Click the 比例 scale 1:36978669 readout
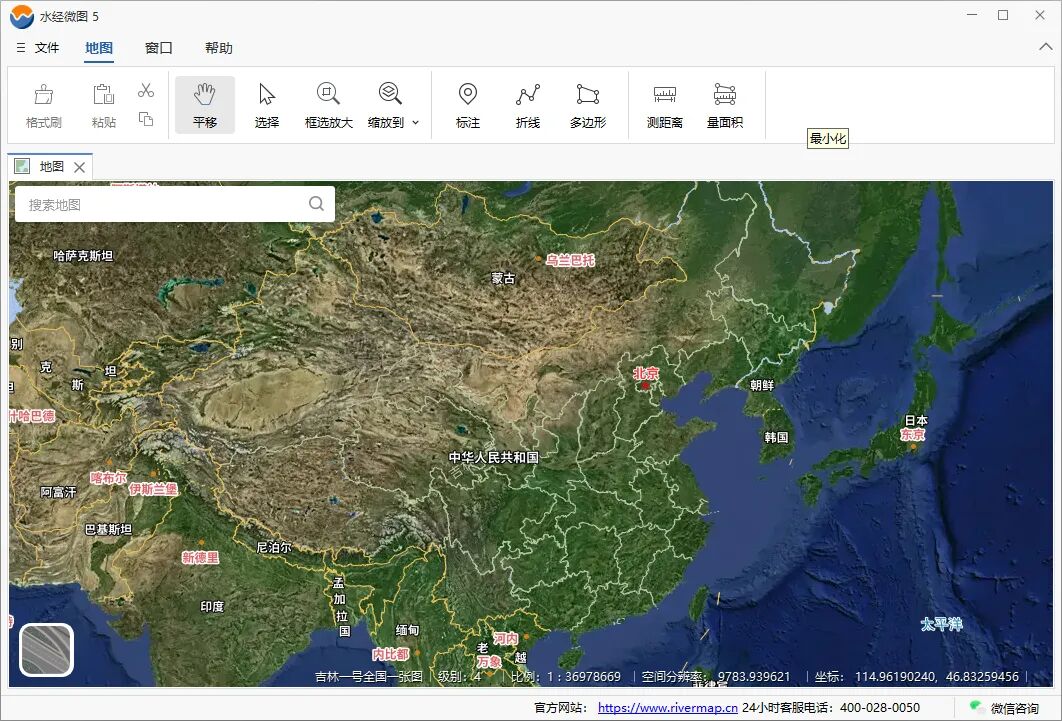Image resolution: width=1062 pixels, height=721 pixels. pos(566,676)
